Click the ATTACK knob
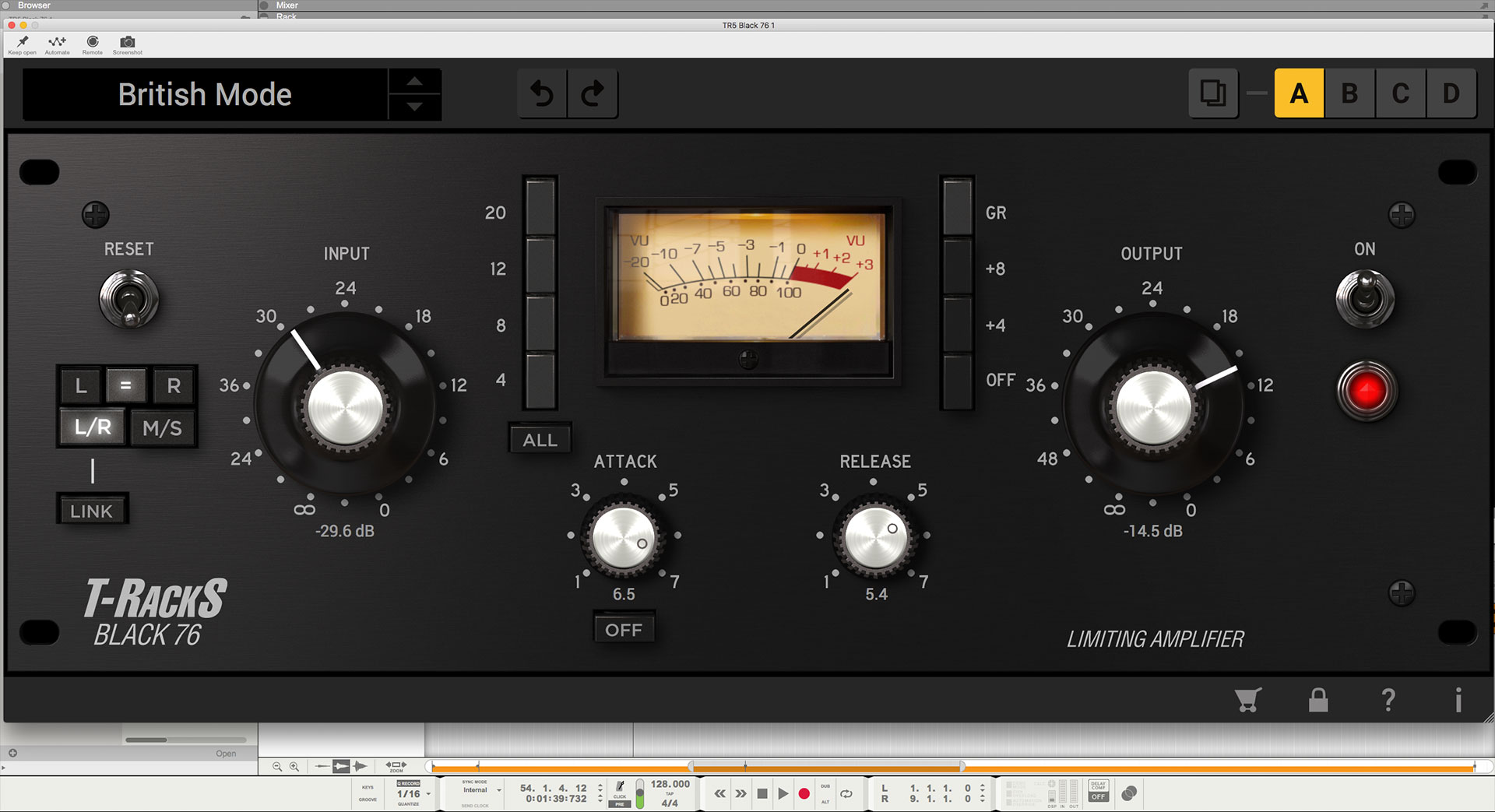This screenshot has width=1495, height=812. tap(624, 538)
